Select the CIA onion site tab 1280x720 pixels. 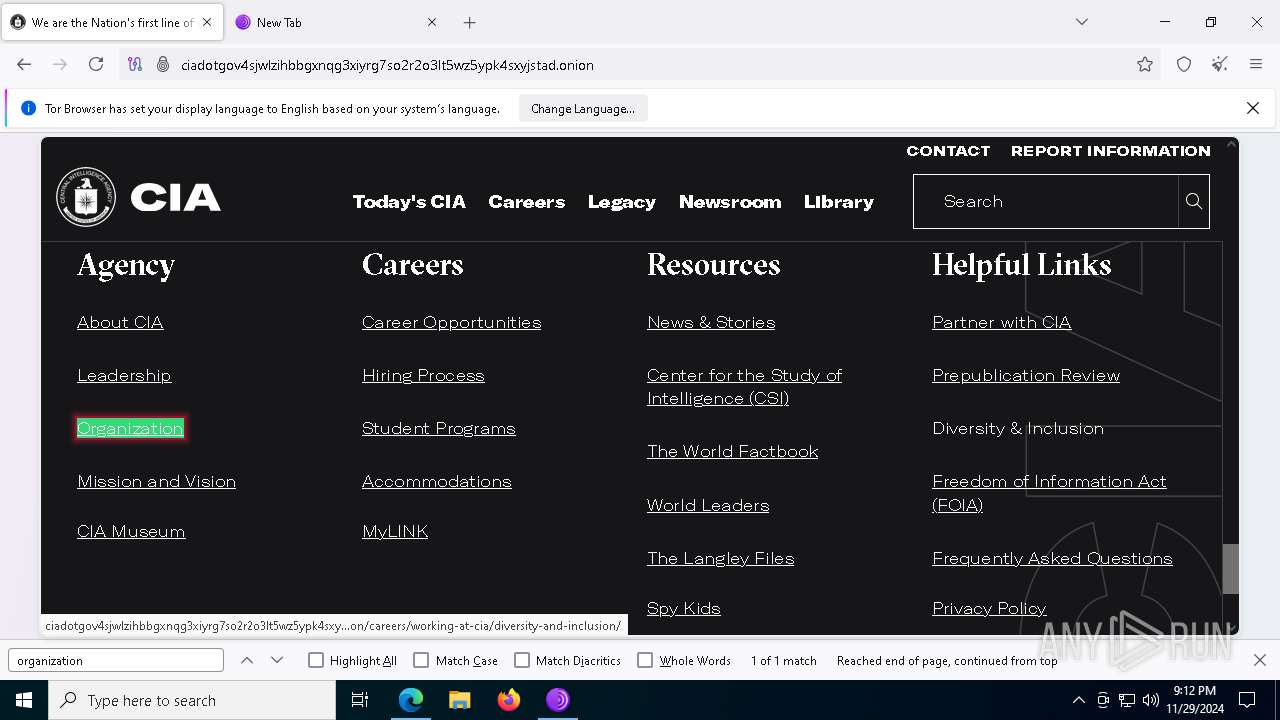[112, 22]
